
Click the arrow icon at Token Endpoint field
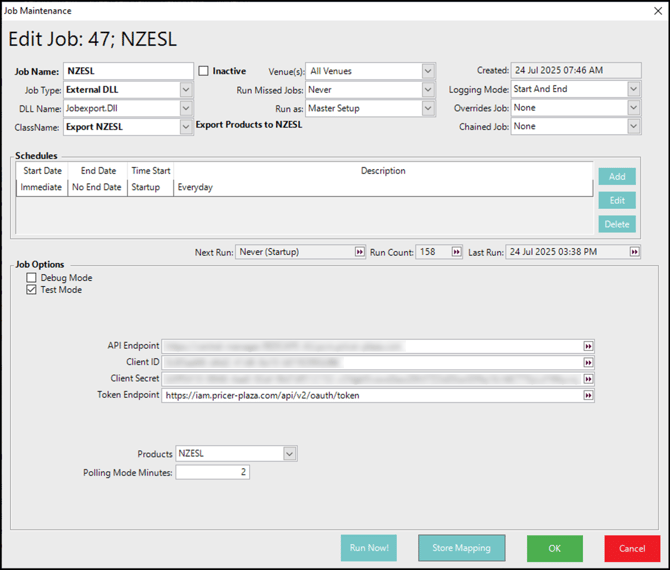click(x=588, y=396)
